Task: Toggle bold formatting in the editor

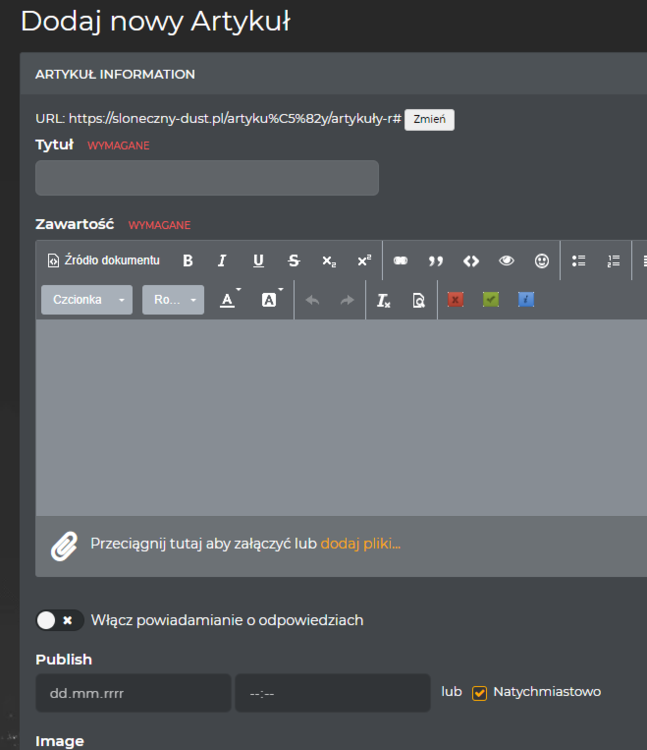Action: coord(187,261)
